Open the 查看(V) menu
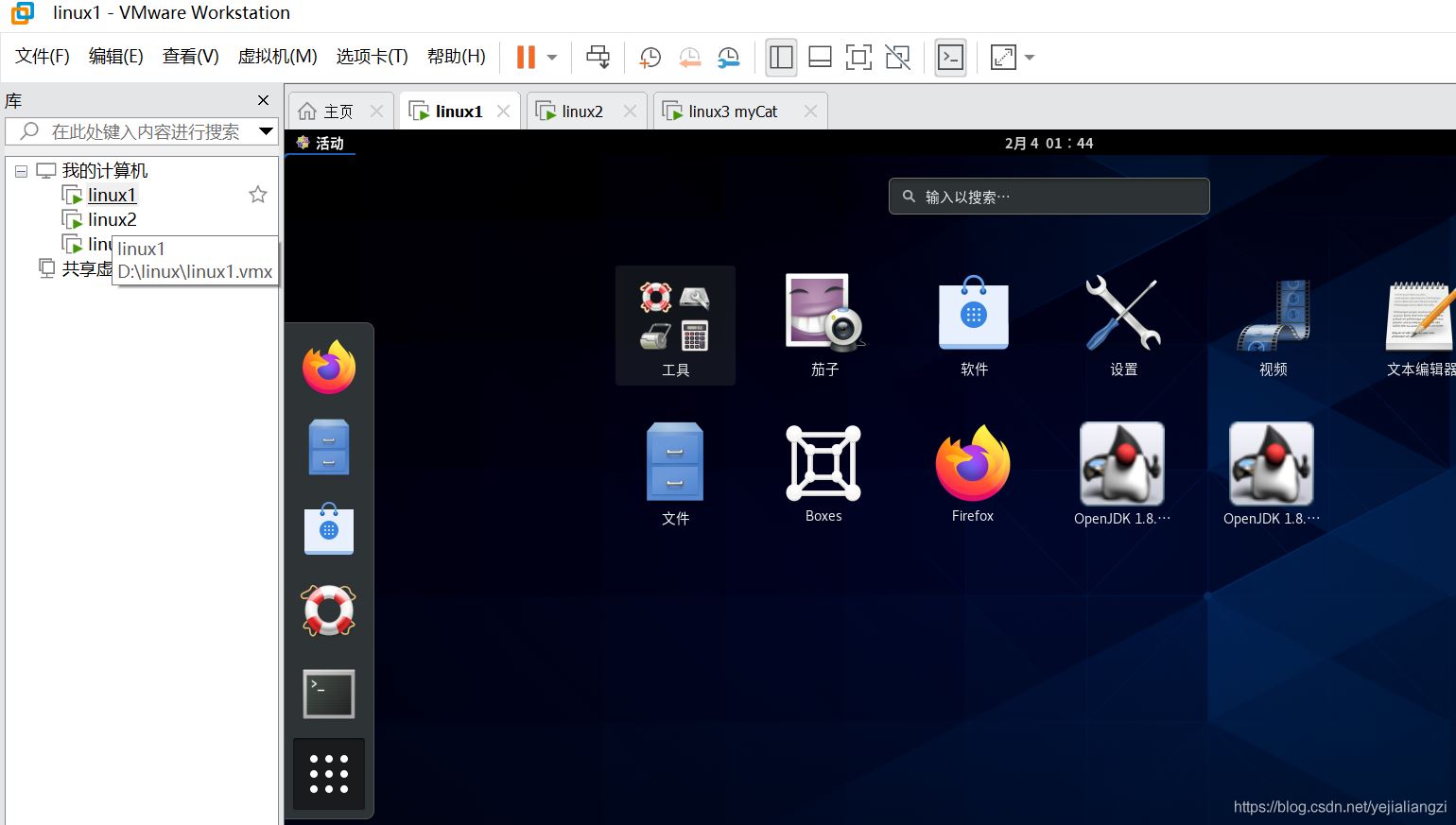This screenshot has height=825, width=1456. pos(191,57)
